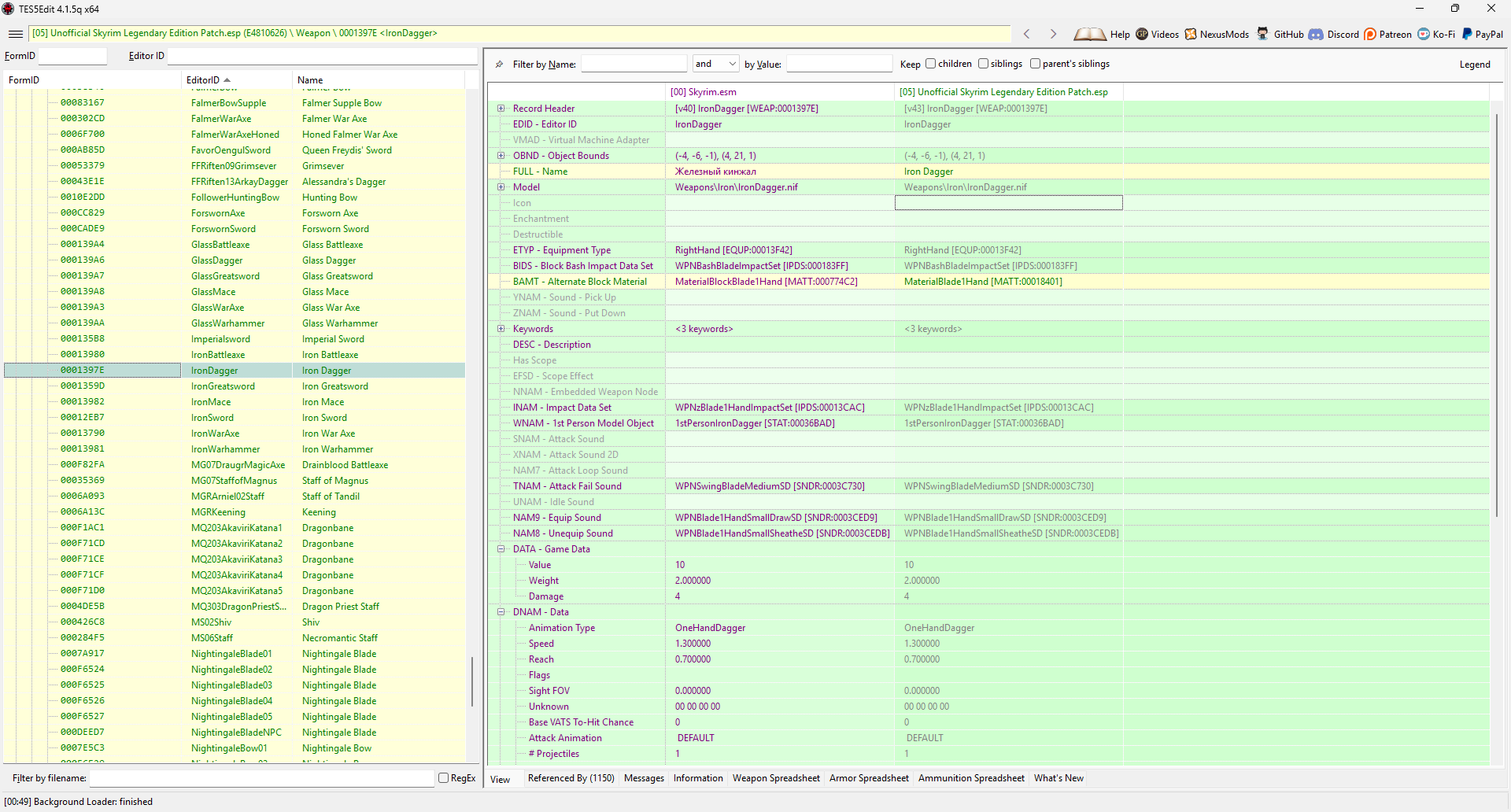Image resolution: width=1511 pixels, height=812 pixels.
Task: Click the forward navigation arrow
Action: click(x=1053, y=34)
